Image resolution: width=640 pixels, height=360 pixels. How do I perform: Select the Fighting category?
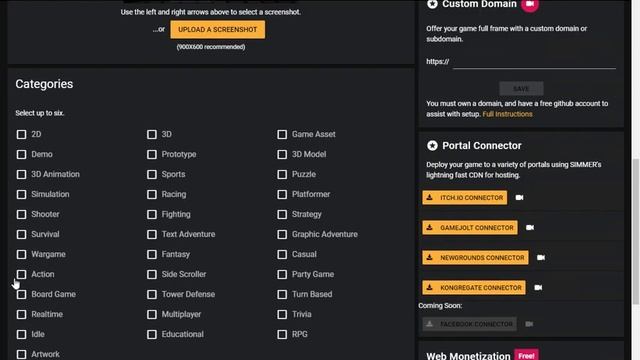tap(152, 214)
